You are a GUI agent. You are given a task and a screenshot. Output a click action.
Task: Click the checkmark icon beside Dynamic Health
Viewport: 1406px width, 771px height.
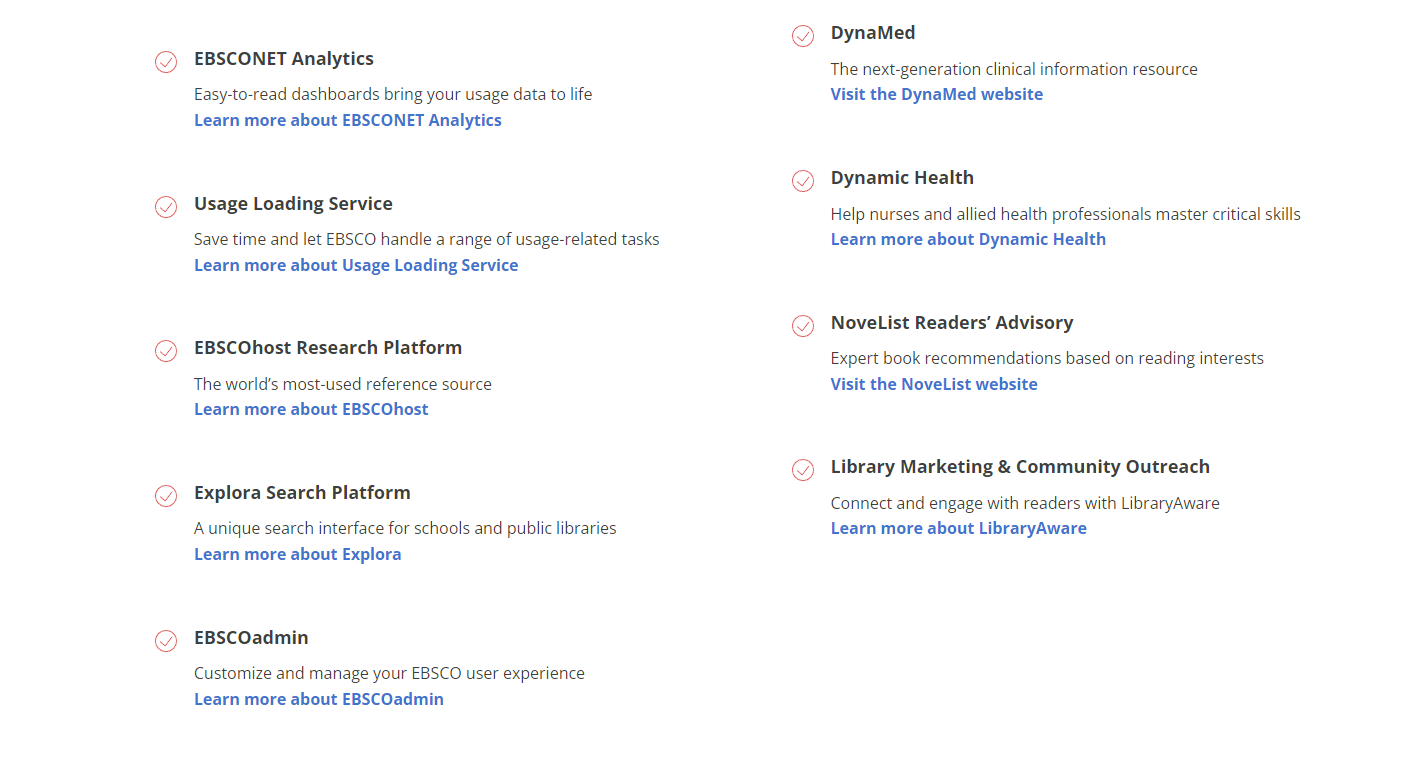[x=803, y=181]
